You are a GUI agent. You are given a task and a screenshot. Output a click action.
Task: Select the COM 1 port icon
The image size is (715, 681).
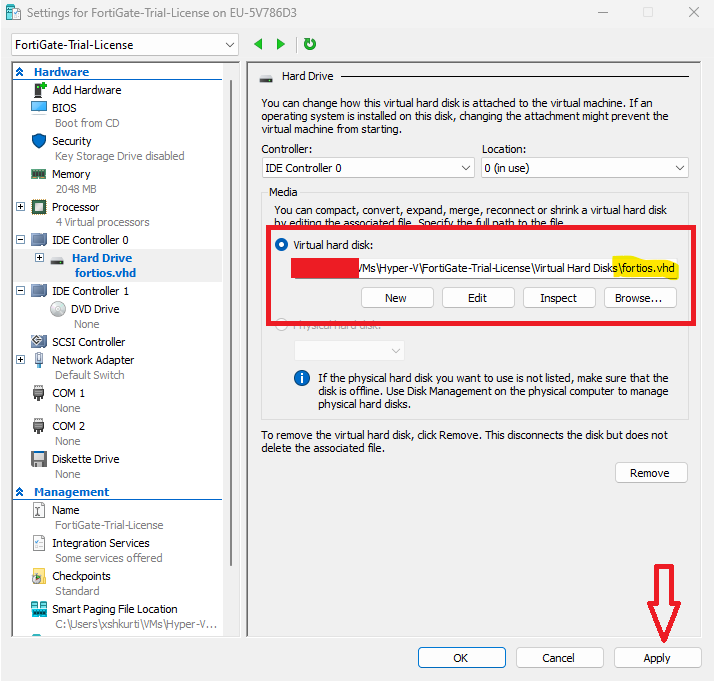39,393
